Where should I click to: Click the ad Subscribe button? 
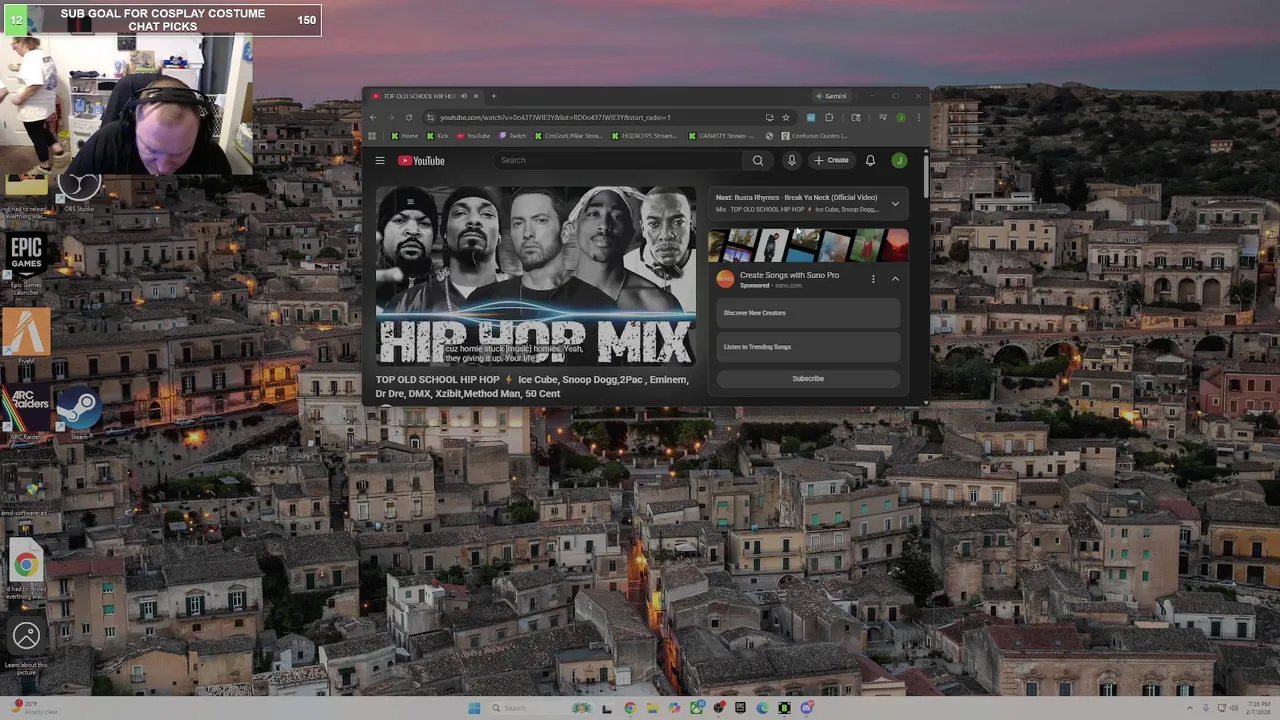808,378
